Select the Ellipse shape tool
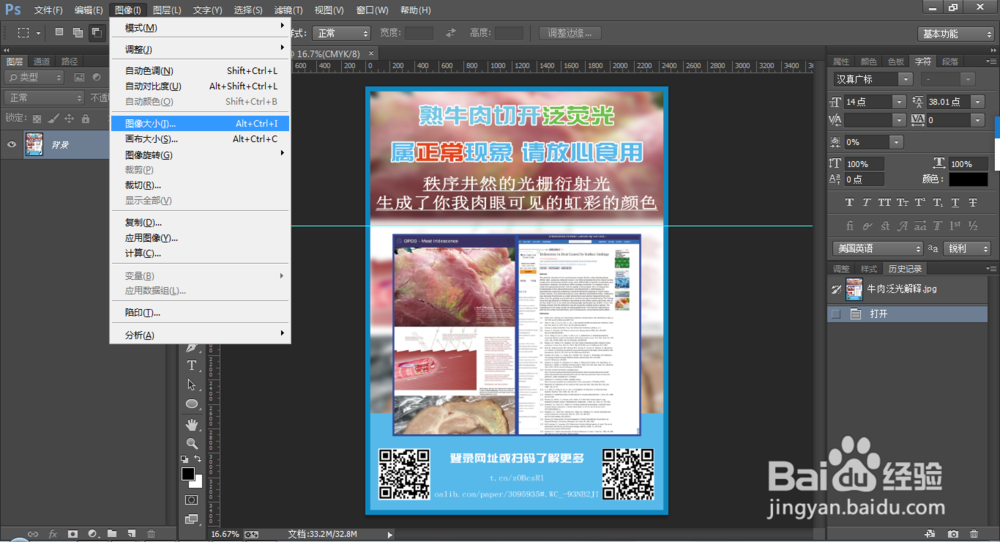 point(191,404)
